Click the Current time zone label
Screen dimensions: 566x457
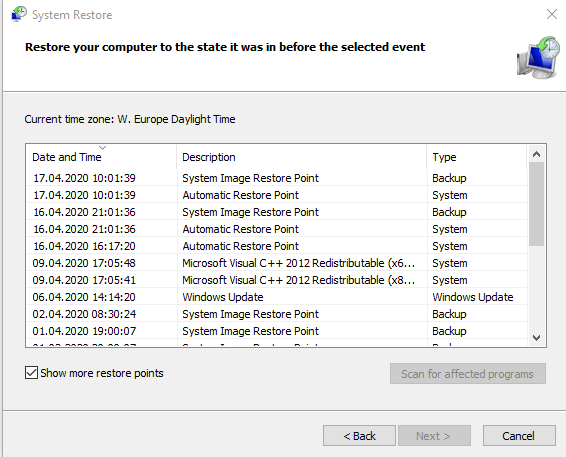click(130, 119)
